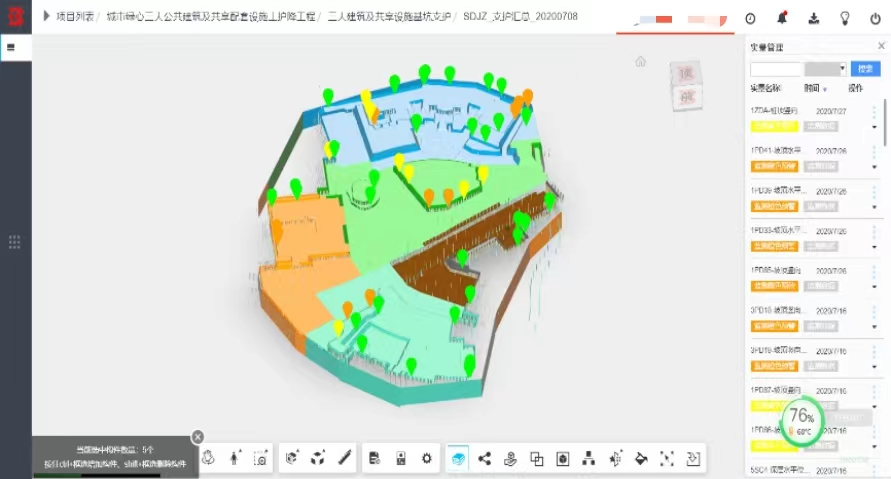Select the walk-mode person tool
The height and width of the screenshot is (479, 891).
235,458
